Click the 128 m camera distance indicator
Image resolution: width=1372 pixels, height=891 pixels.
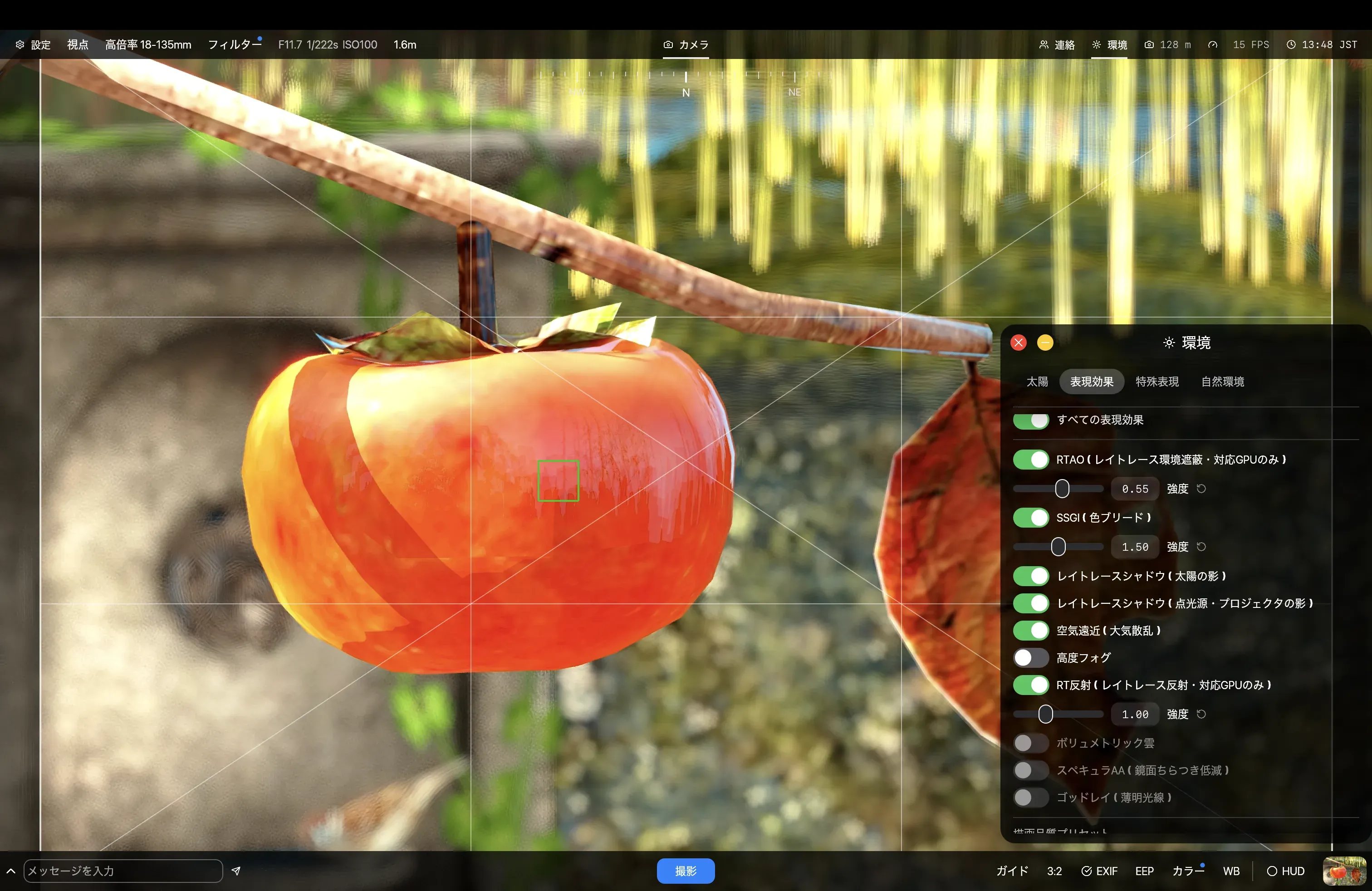(1168, 44)
